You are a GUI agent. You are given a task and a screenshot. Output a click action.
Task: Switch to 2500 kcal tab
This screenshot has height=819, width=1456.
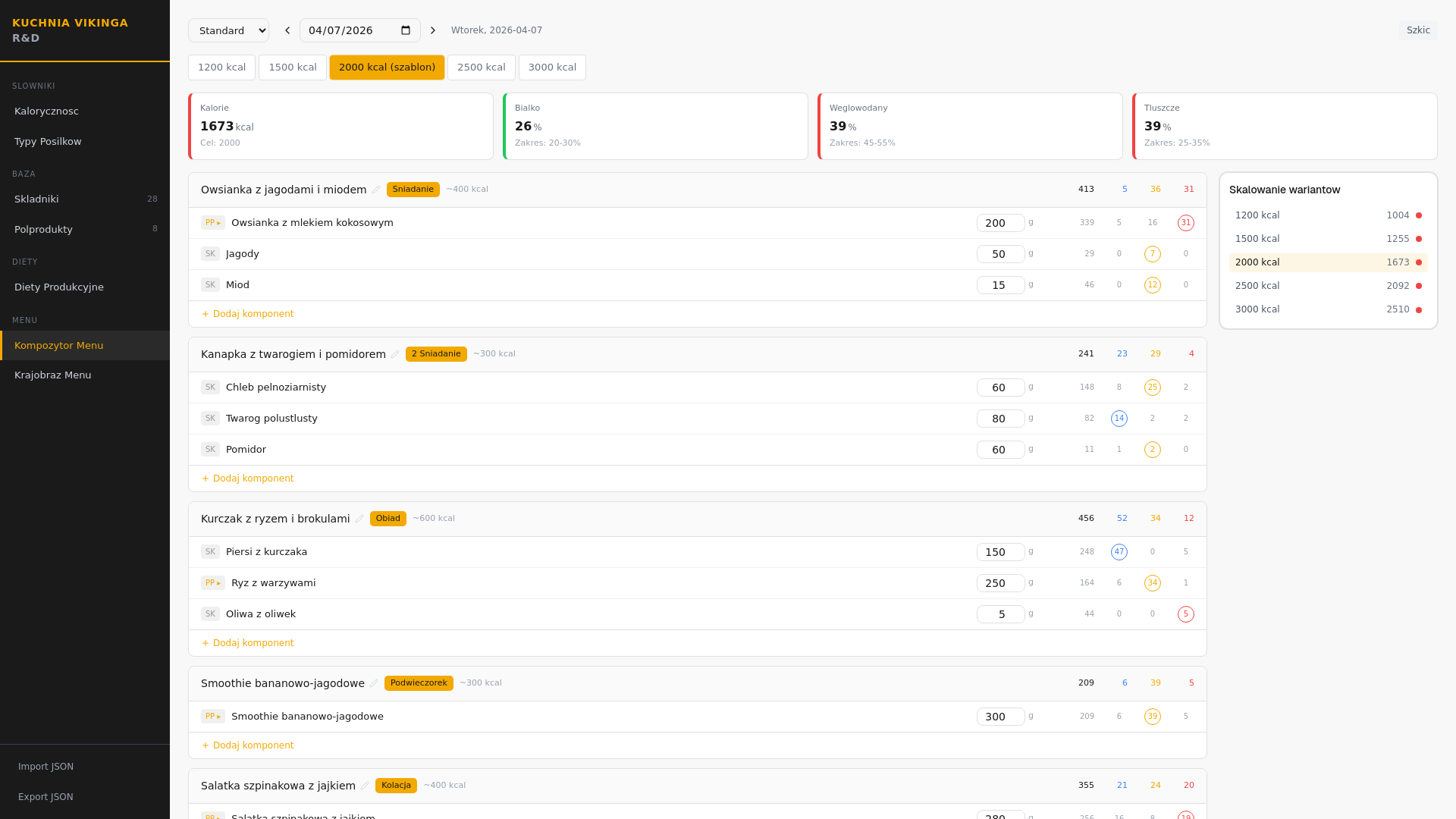pyautogui.click(x=482, y=67)
